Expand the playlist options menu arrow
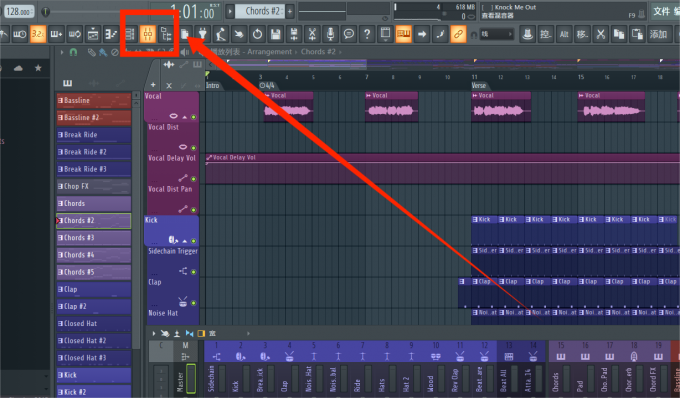 (62, 52)
